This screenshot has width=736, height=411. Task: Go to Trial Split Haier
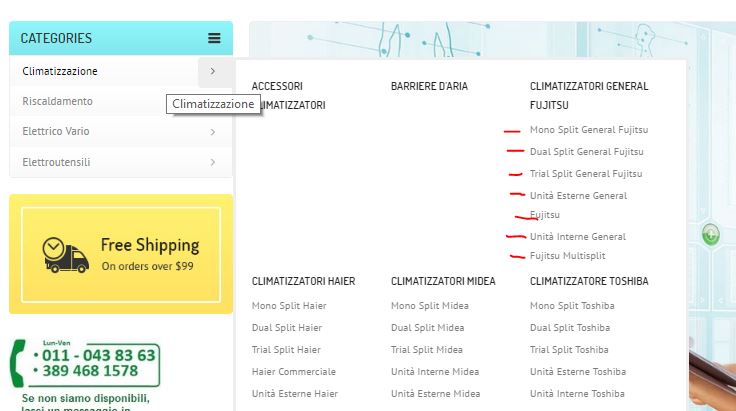click(x=286, y=350)
